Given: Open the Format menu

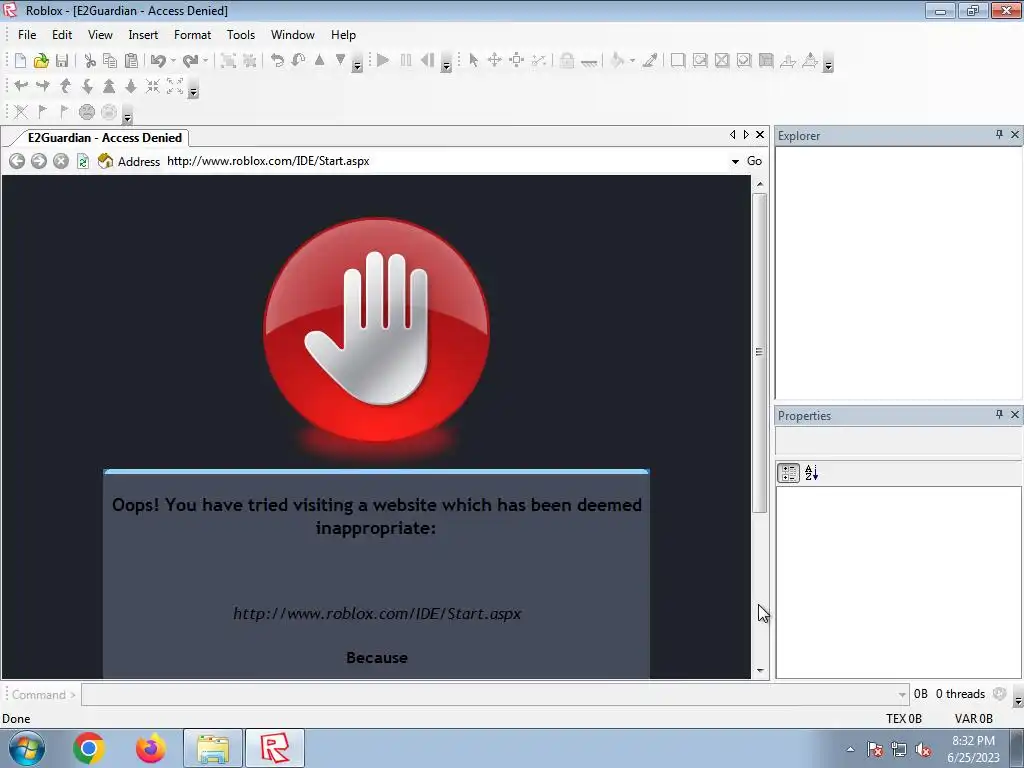Looking at the screenshot, I should (x=192, y=35).
